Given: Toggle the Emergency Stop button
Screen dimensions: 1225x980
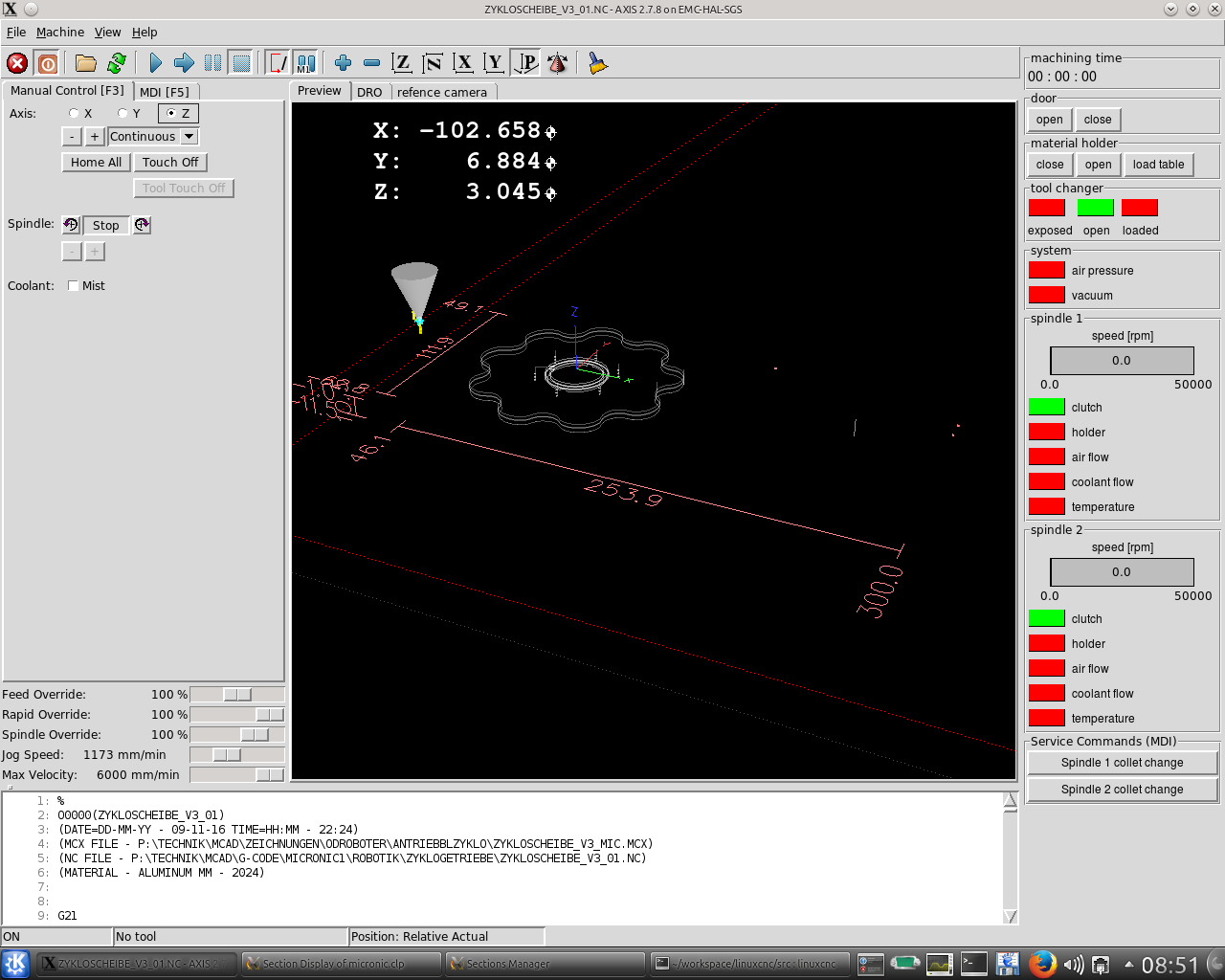Looking at the screenshot, I should point(17,63).
